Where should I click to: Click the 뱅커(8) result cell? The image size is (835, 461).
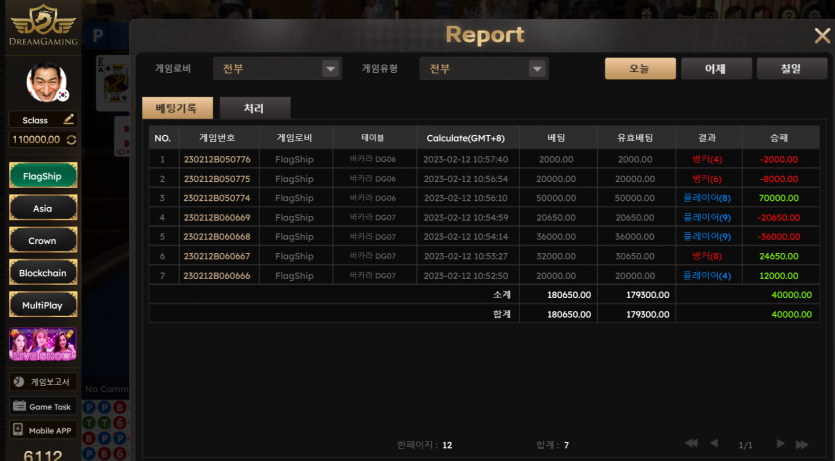(707, 256)
